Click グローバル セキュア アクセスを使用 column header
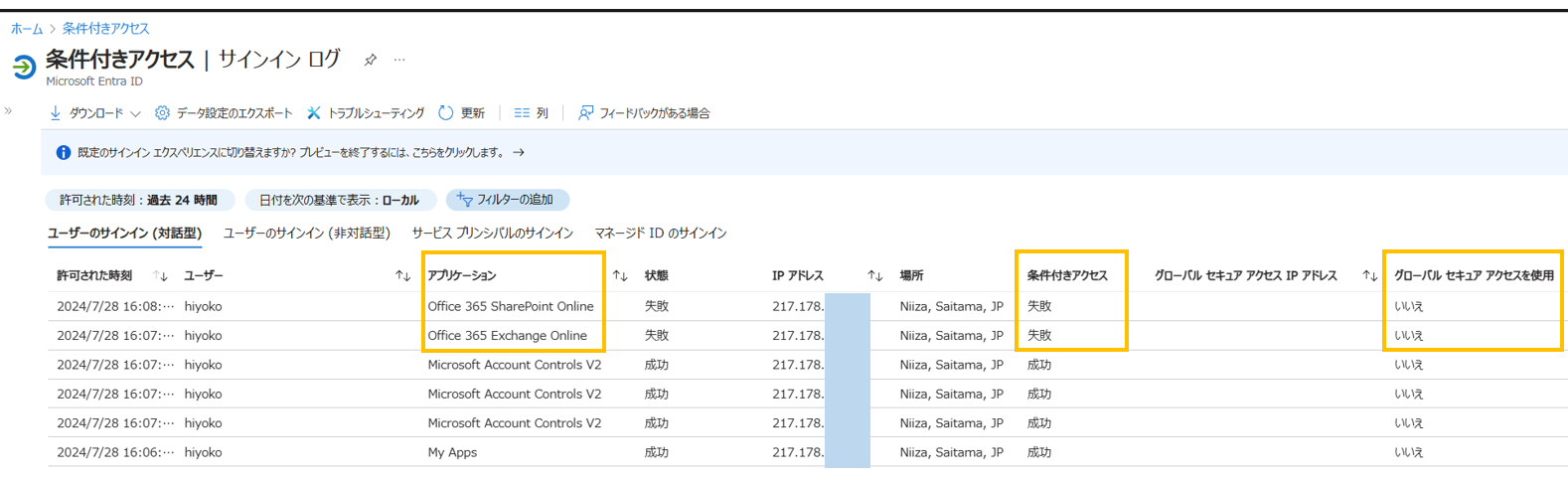Screen dimensions: 1568x480 coord(1474,276)
